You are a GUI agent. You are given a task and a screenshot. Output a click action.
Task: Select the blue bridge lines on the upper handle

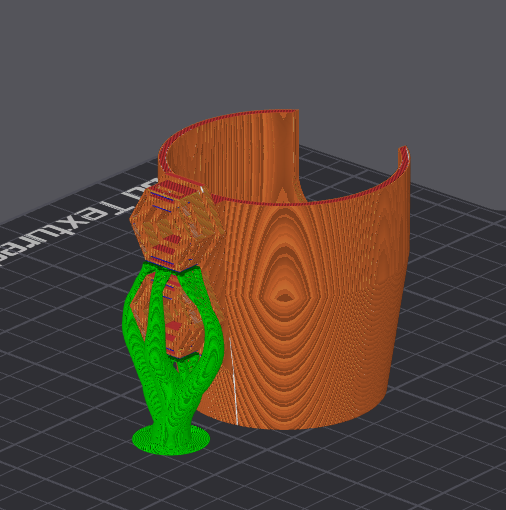click(162, 197)
